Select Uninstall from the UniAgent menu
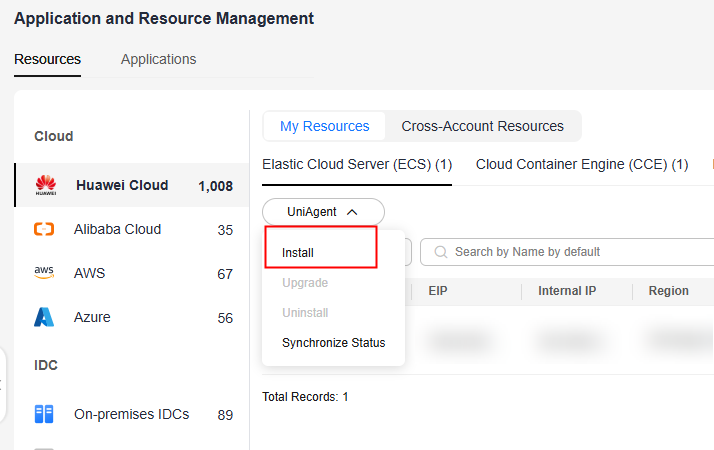714x450 pixels. [305, 313]
